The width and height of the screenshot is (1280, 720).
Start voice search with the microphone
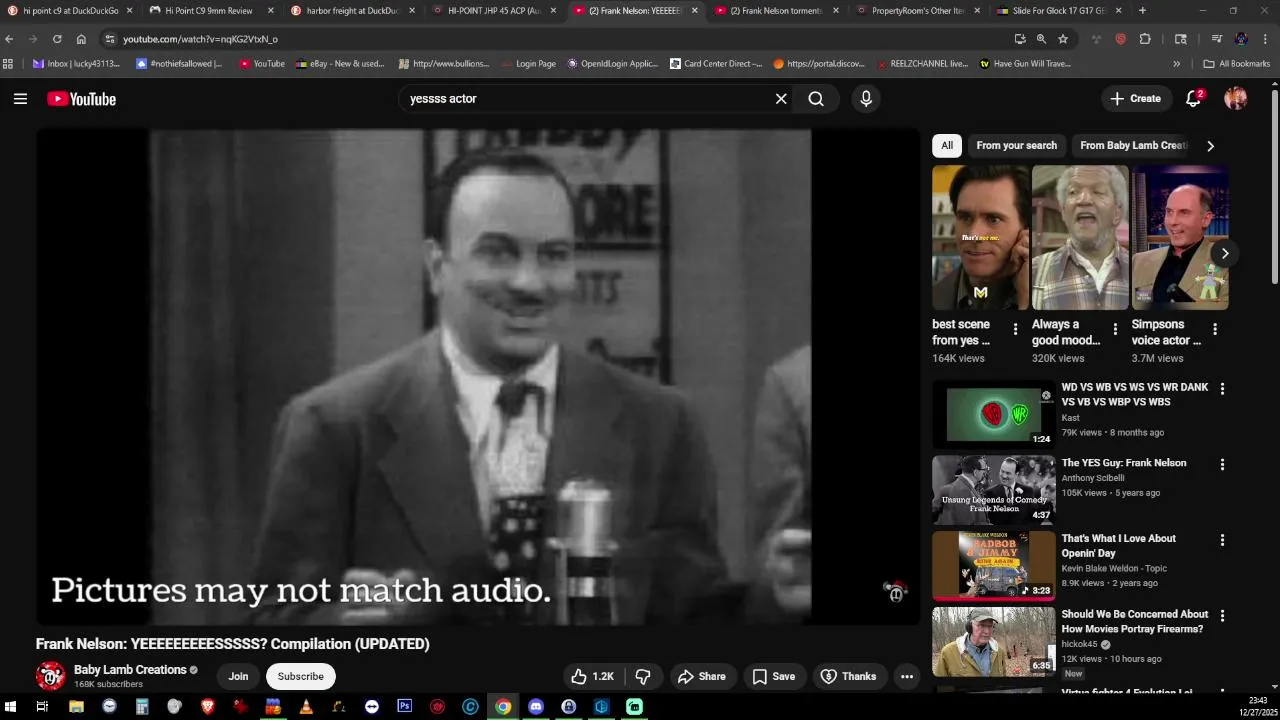(x=866, y=99)
